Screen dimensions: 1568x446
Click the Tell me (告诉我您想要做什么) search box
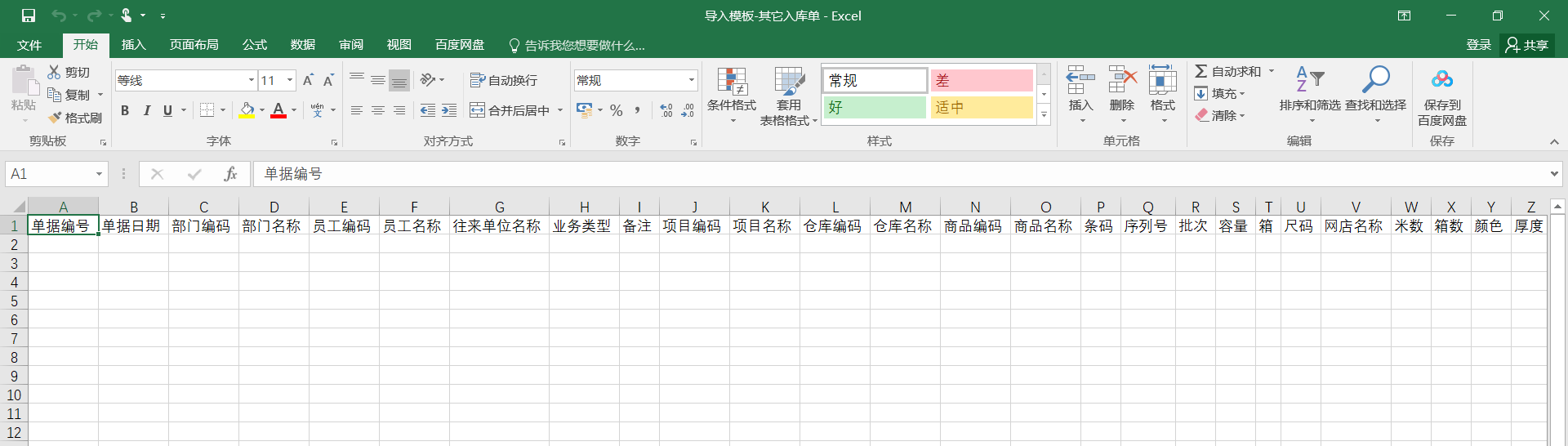(x=577, y=45)
